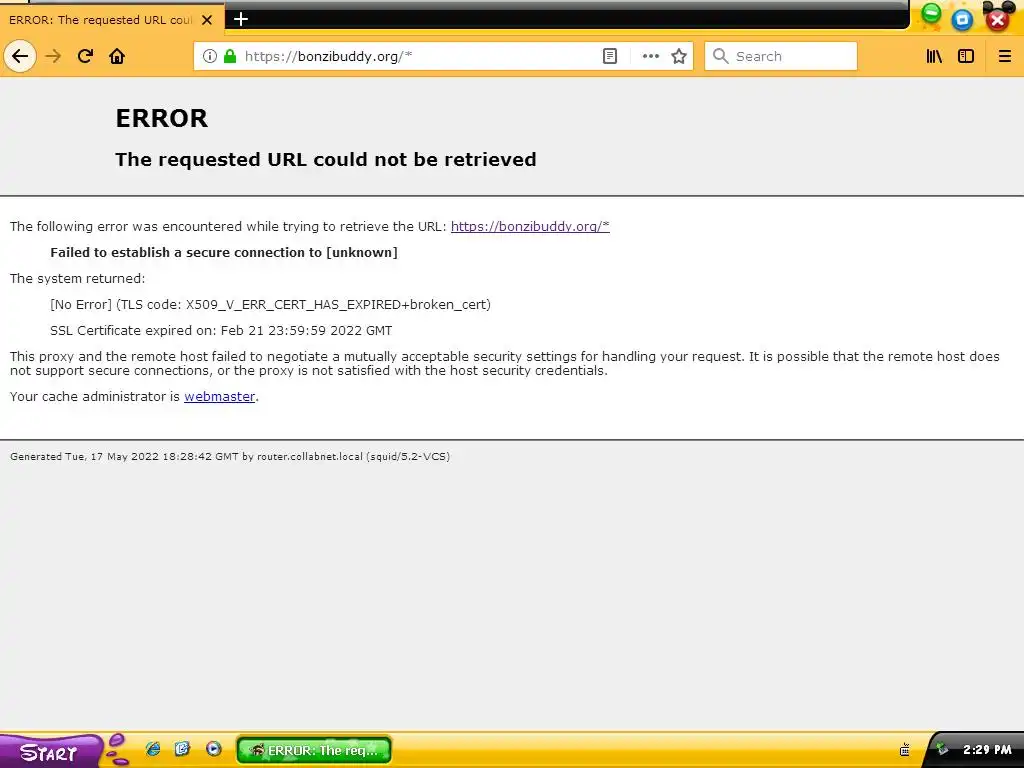Launch Internet Explorer from quick launch
The width and height of the screenshot is (1024, 768).
point(153,749)
